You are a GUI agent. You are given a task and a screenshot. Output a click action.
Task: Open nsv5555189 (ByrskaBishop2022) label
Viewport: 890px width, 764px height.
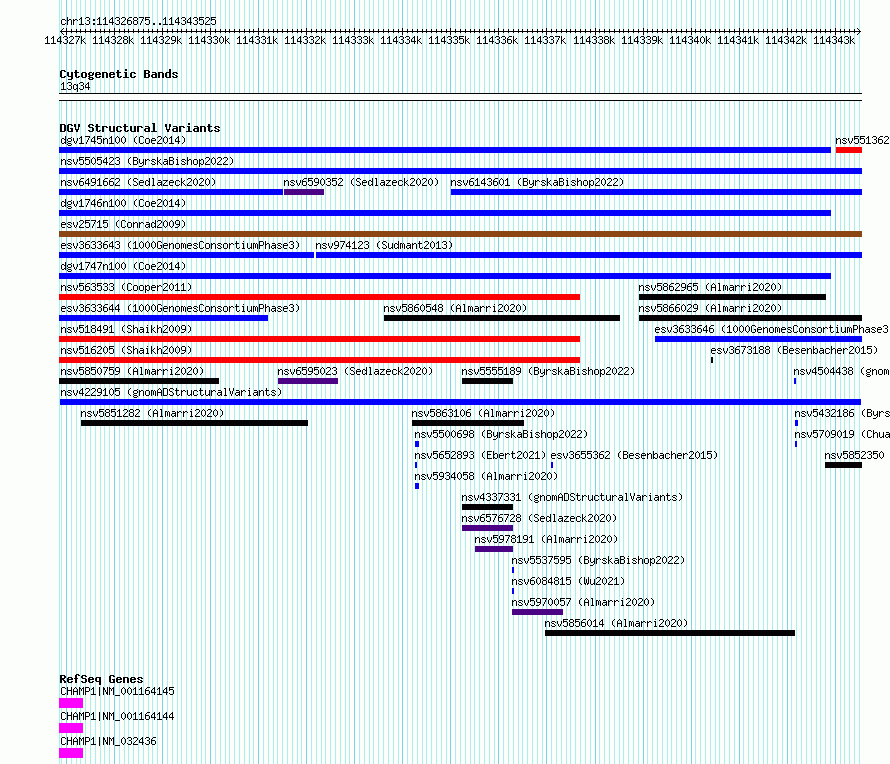tap(548, 371)
